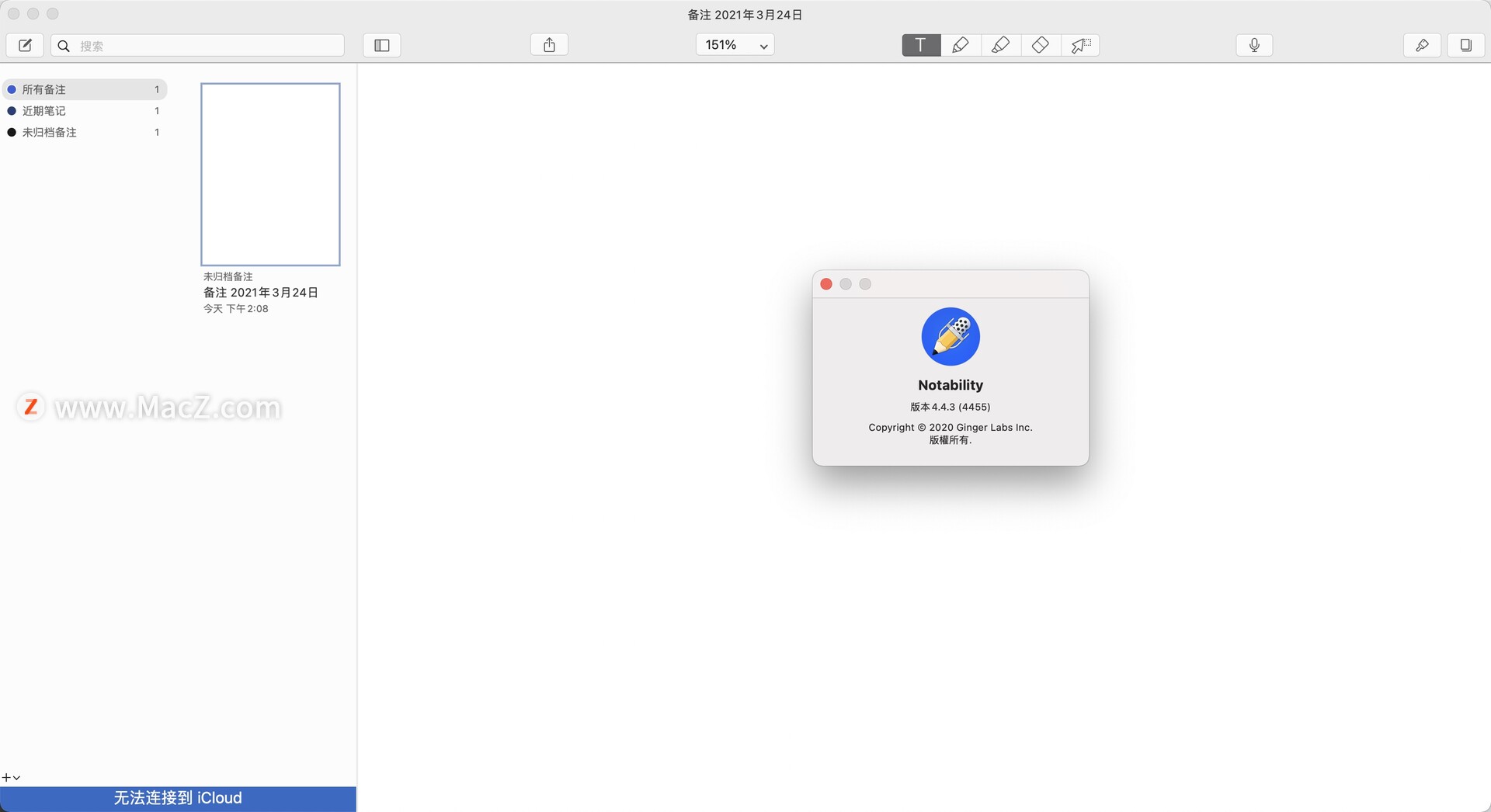Open the 151% zoom dropdown
The image size is (1491, 812).
tap(735, 45)
